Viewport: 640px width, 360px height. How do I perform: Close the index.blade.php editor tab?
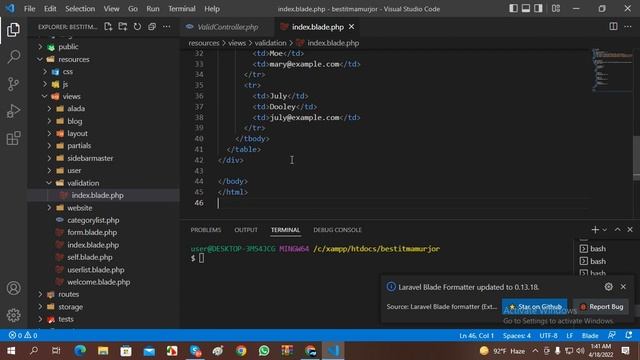(x=351, y=27)
